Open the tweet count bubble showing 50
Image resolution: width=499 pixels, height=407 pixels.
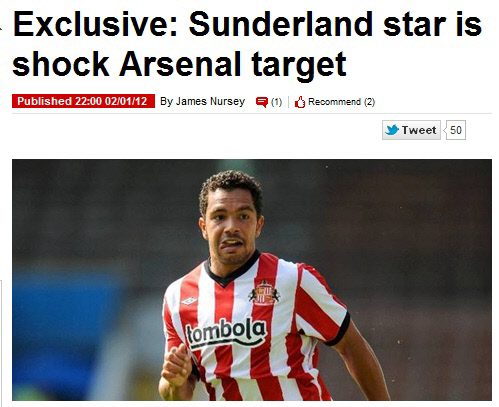click(x=455, y=130)
